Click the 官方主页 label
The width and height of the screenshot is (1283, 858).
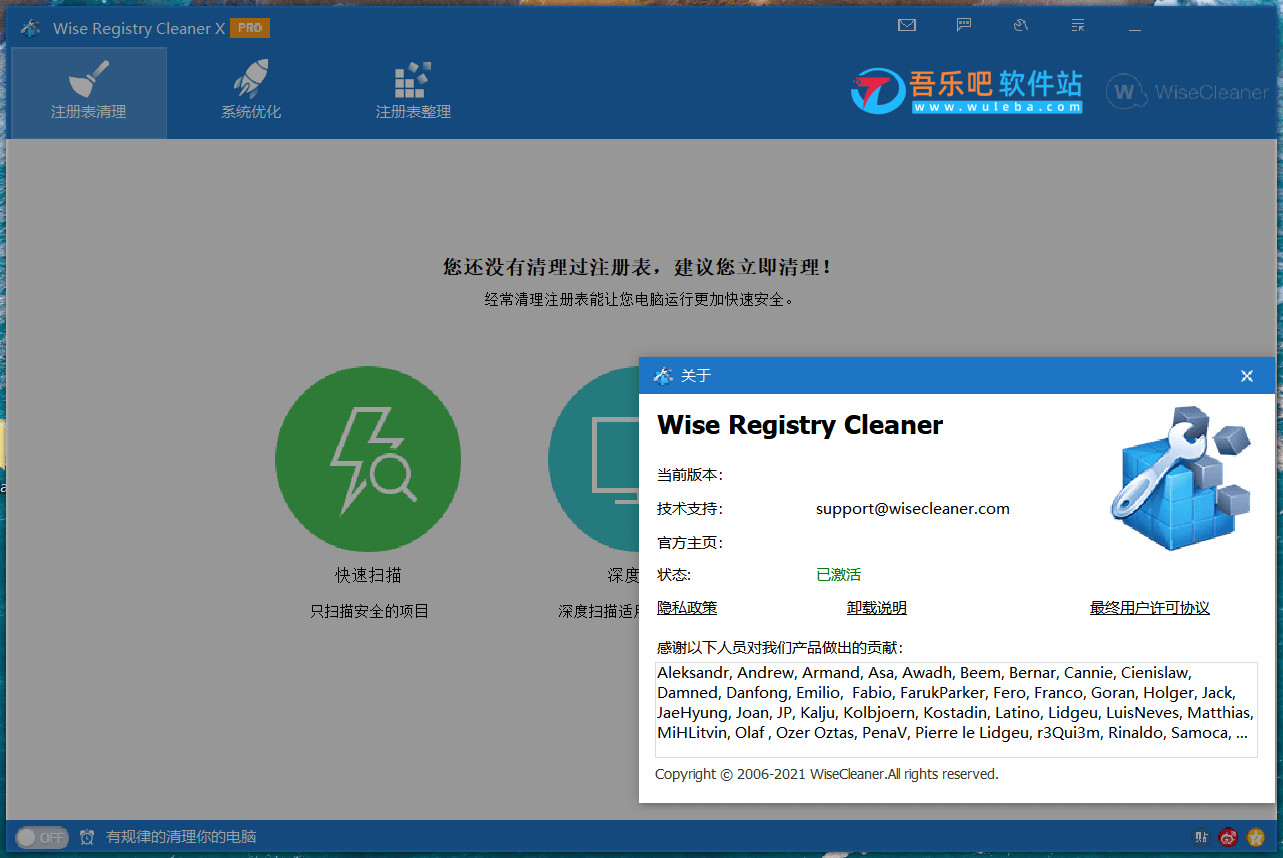click(690, 543)
